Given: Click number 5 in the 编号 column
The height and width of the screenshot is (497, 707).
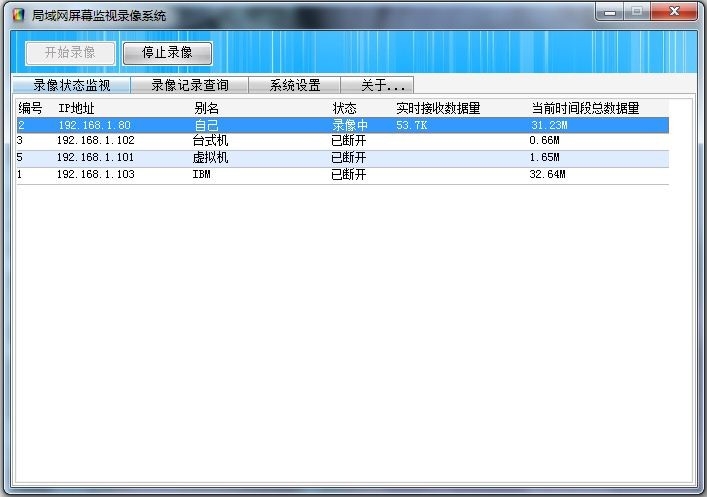Looking at the screenshot, I should tap(19, 157).
